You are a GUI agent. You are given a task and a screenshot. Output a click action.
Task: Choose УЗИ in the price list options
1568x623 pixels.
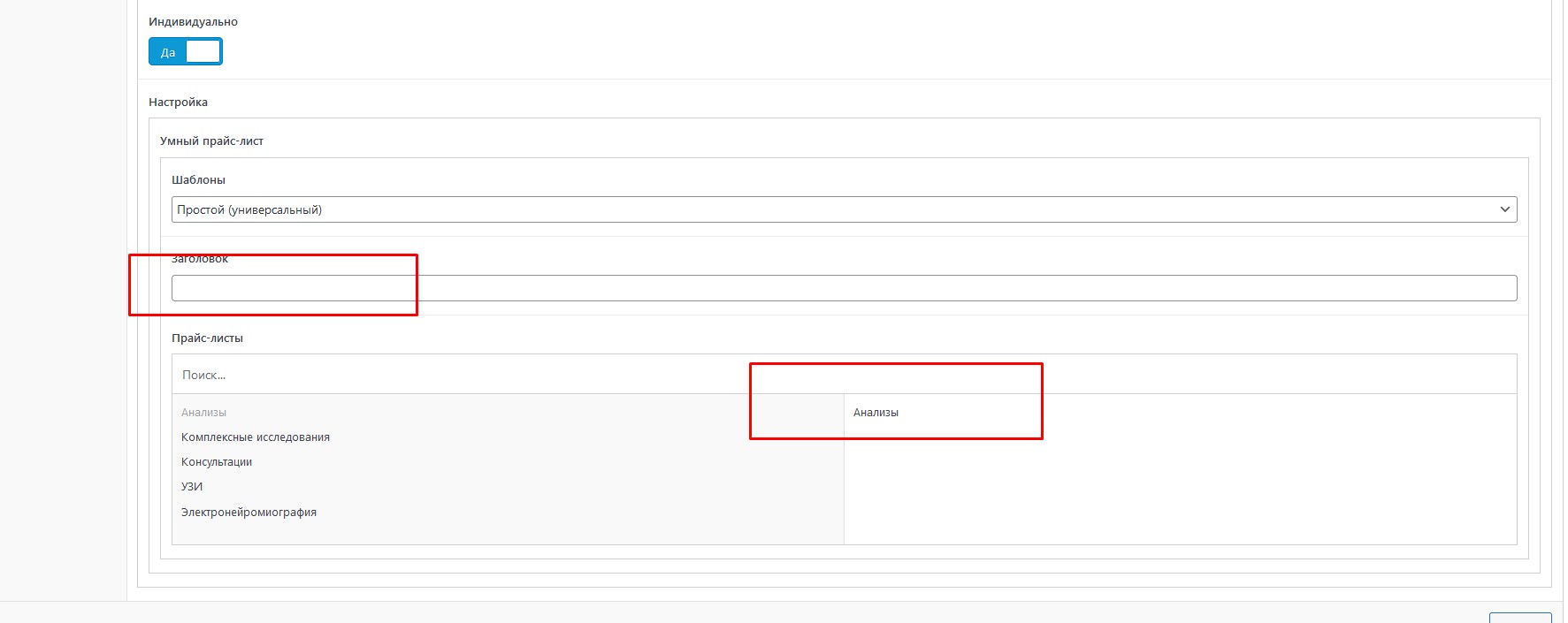tap(192, 487)
